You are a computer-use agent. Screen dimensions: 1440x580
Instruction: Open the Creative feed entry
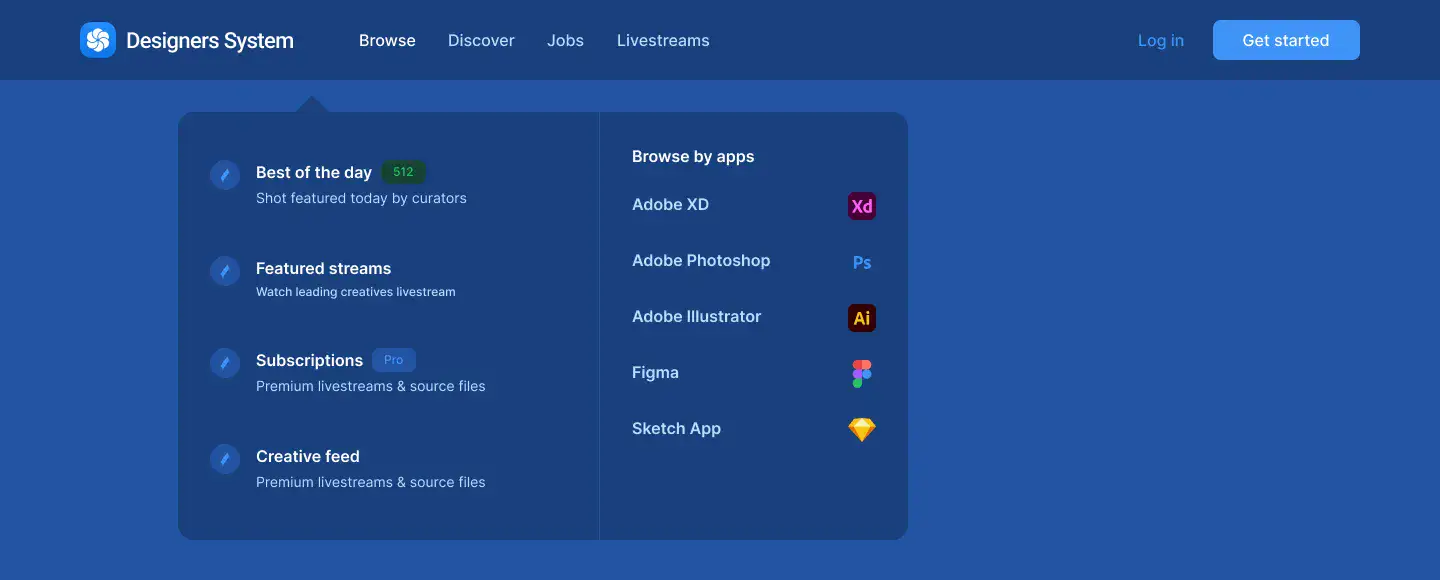(308, 456)
